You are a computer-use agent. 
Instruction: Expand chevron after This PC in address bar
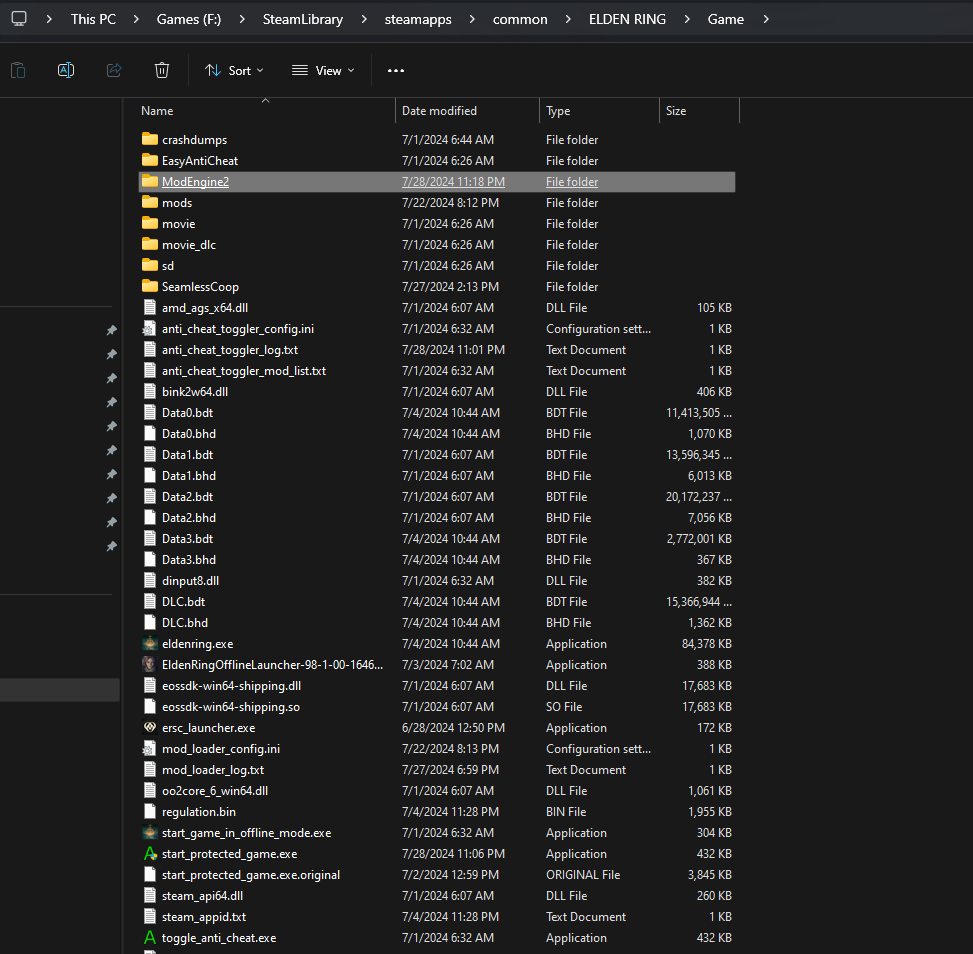[x=136, y=19]
